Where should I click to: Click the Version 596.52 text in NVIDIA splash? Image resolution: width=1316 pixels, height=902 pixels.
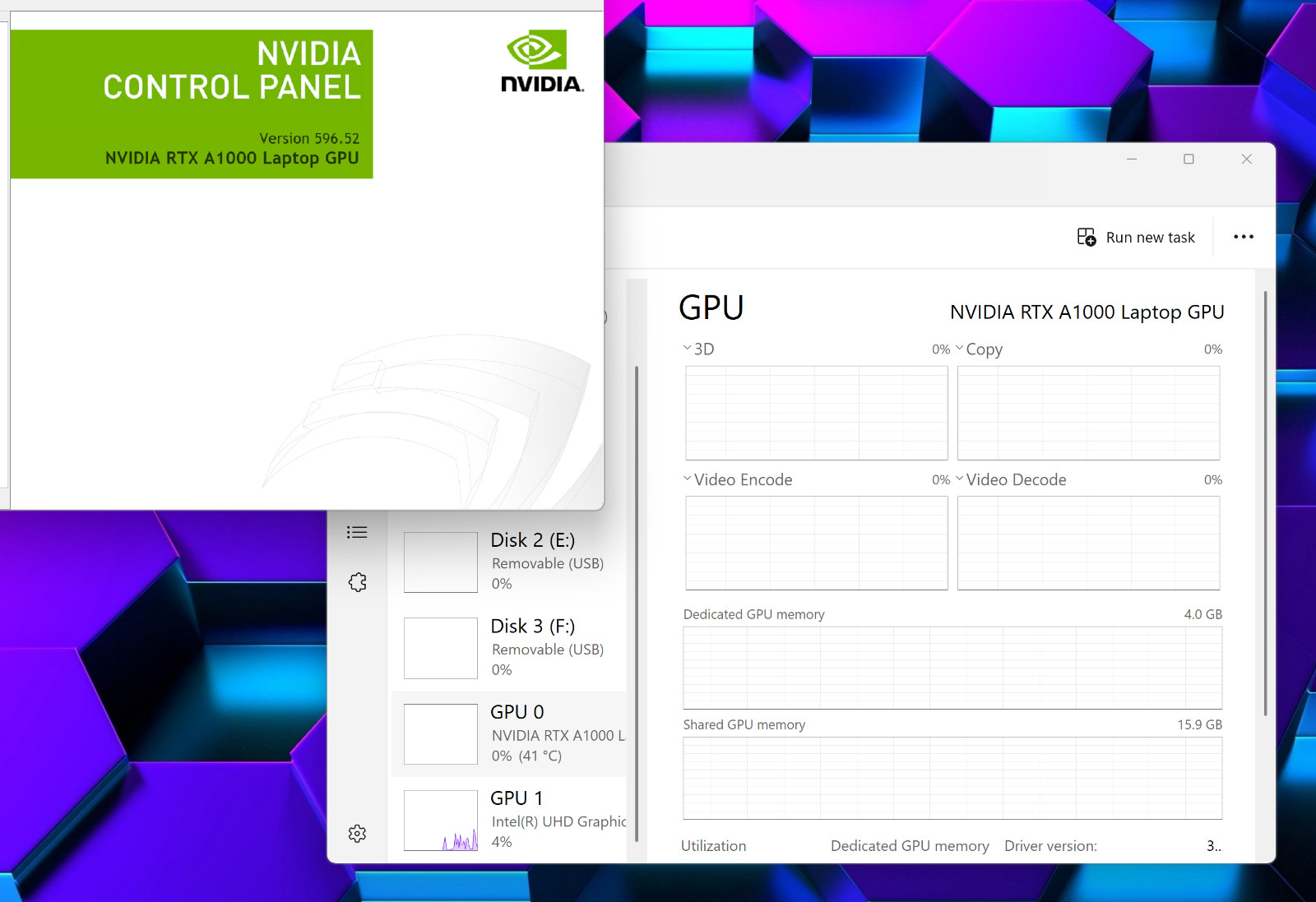coord(309,138)
